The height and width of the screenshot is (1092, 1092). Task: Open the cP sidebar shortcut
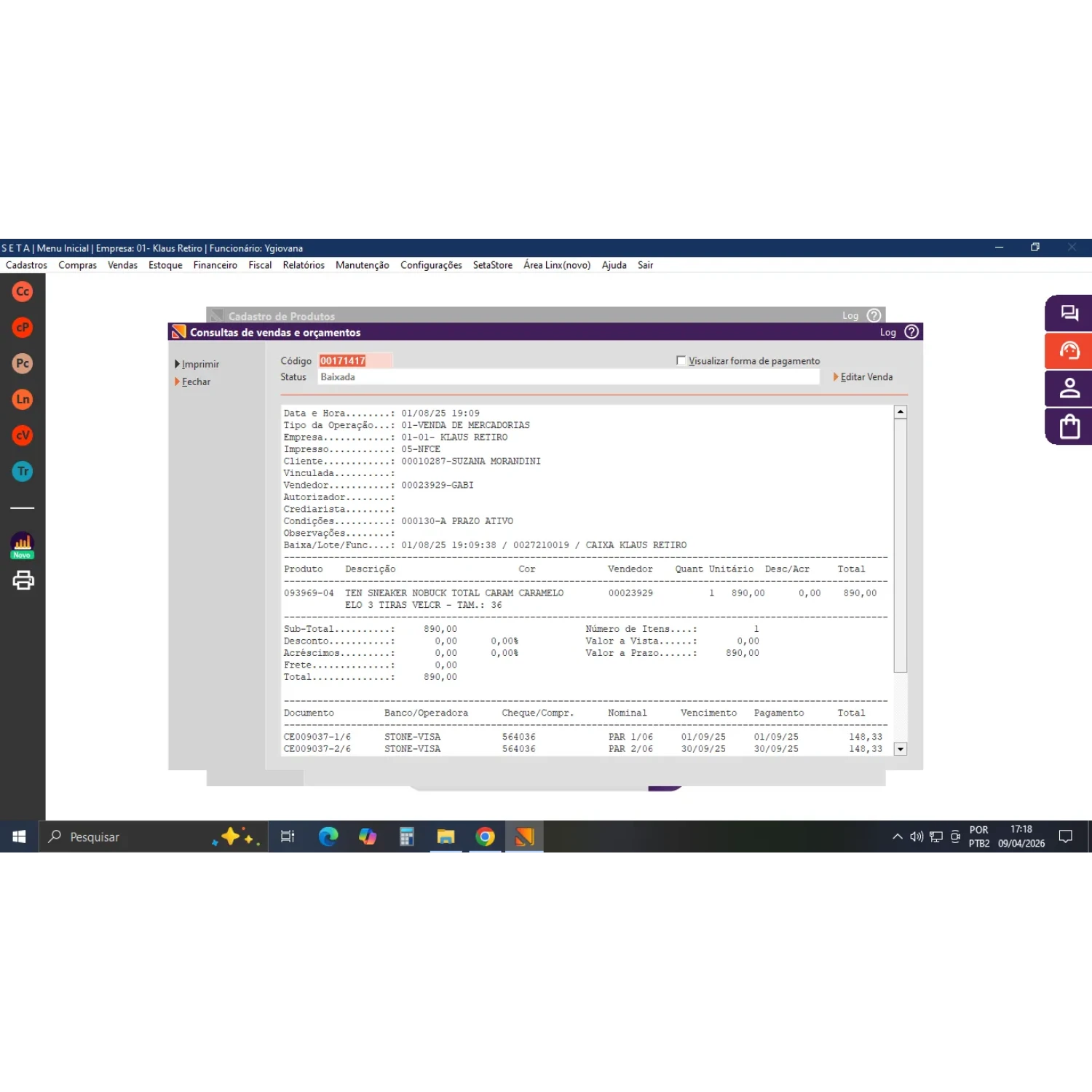pos(23,328)
